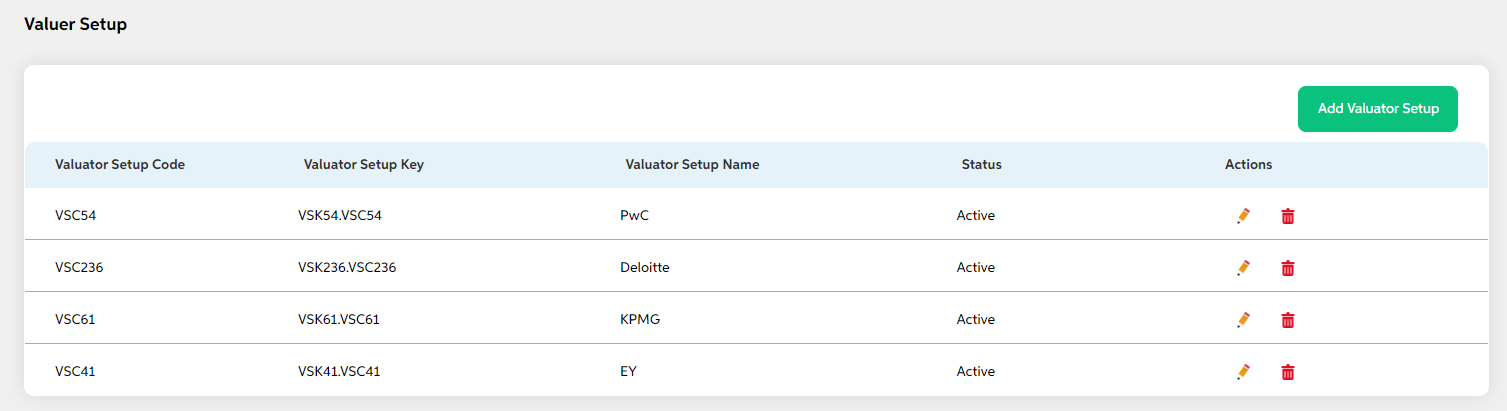Click Add Valuator Setup button
This screenshot has width=1507, height=411.
click(x=1377, y=109)
